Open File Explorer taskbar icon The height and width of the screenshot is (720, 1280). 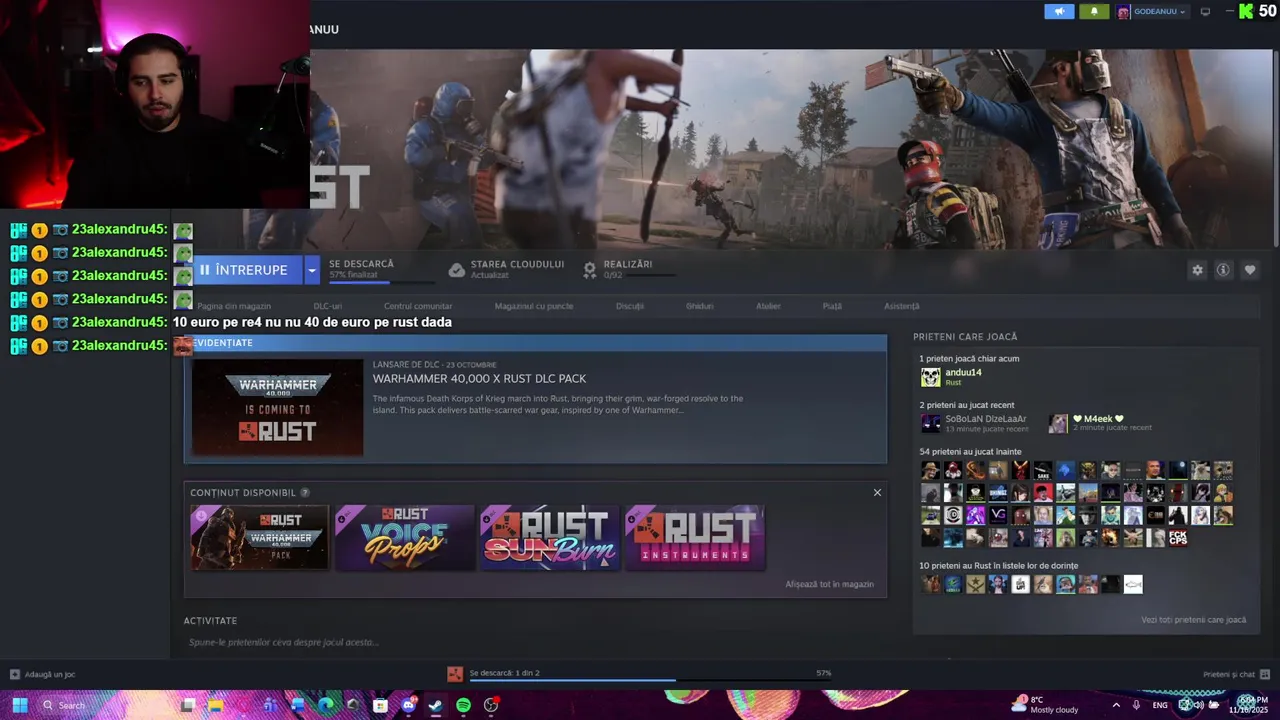[215, 705]
